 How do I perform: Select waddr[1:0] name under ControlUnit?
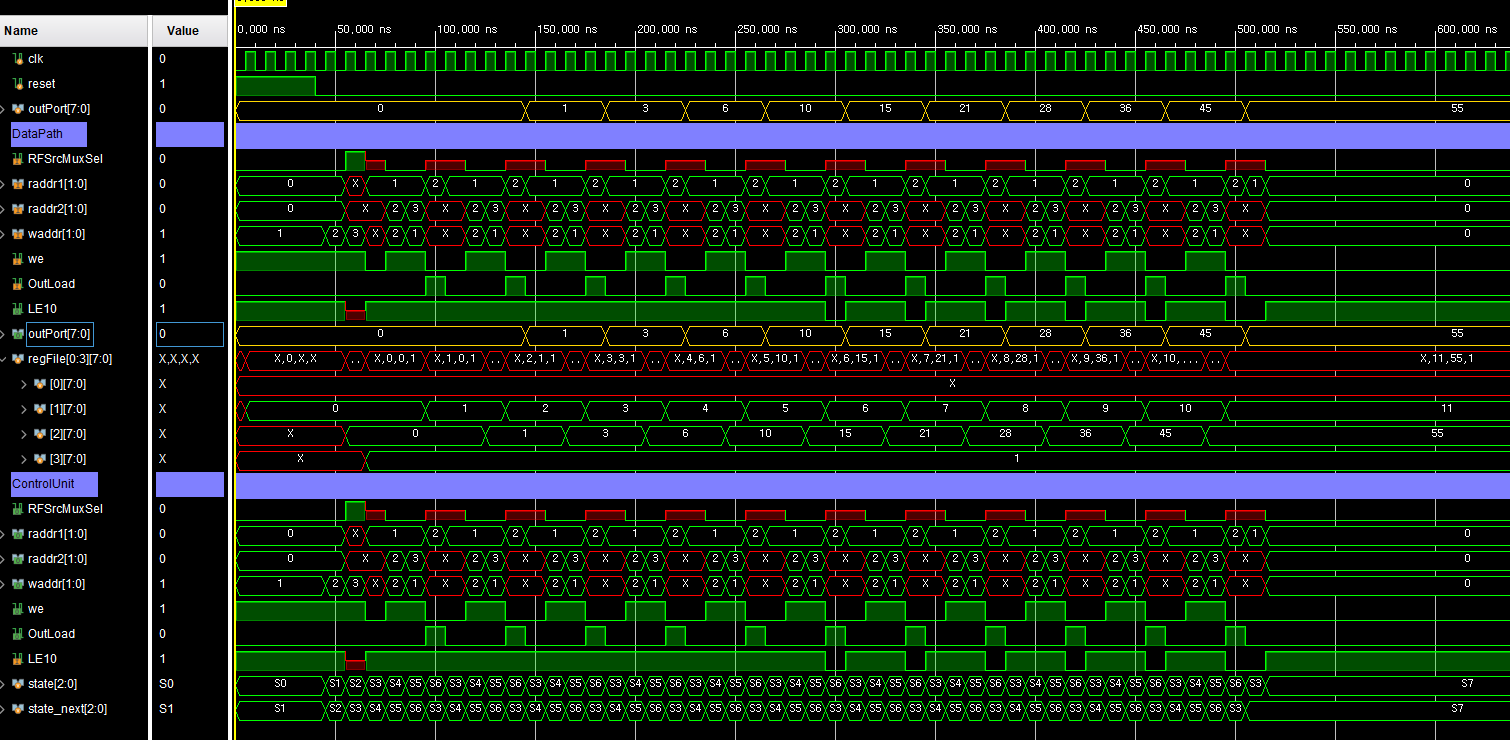tap(55, 584)
